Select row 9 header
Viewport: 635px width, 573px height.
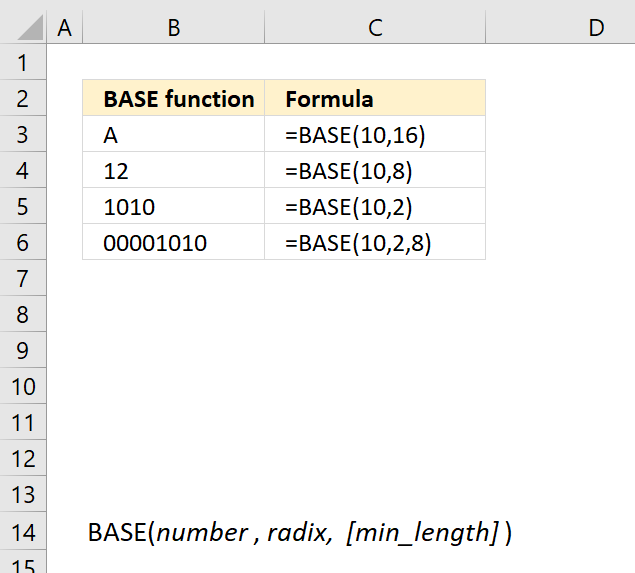pyautogui.click(x=23, y=350)
